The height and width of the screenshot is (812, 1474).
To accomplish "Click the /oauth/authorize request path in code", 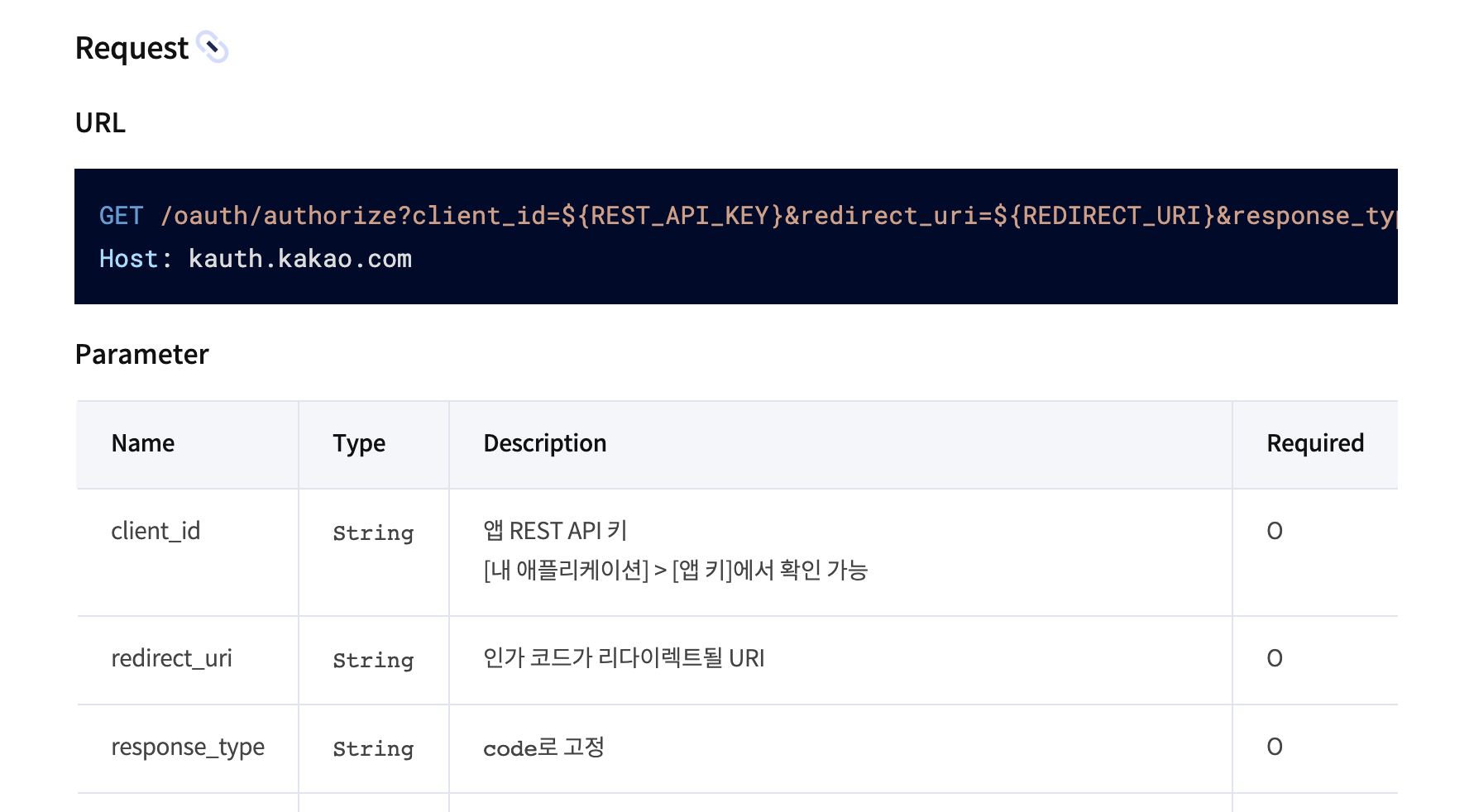I will (778, 216).
